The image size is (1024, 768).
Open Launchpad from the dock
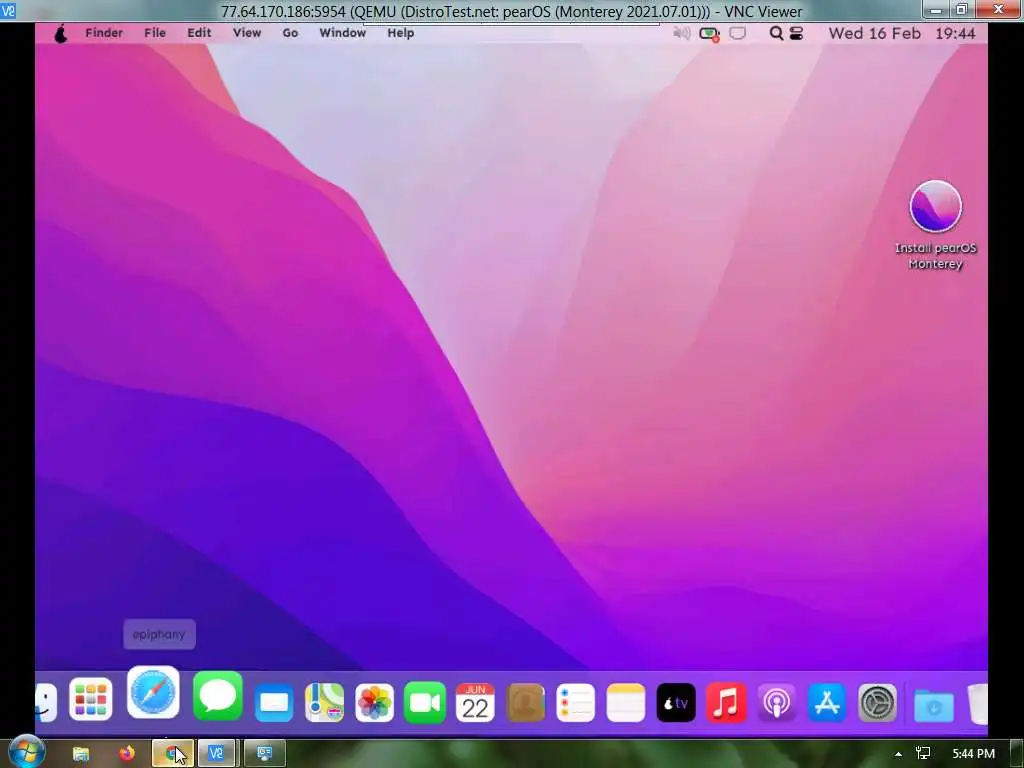(x=91, y=699)
